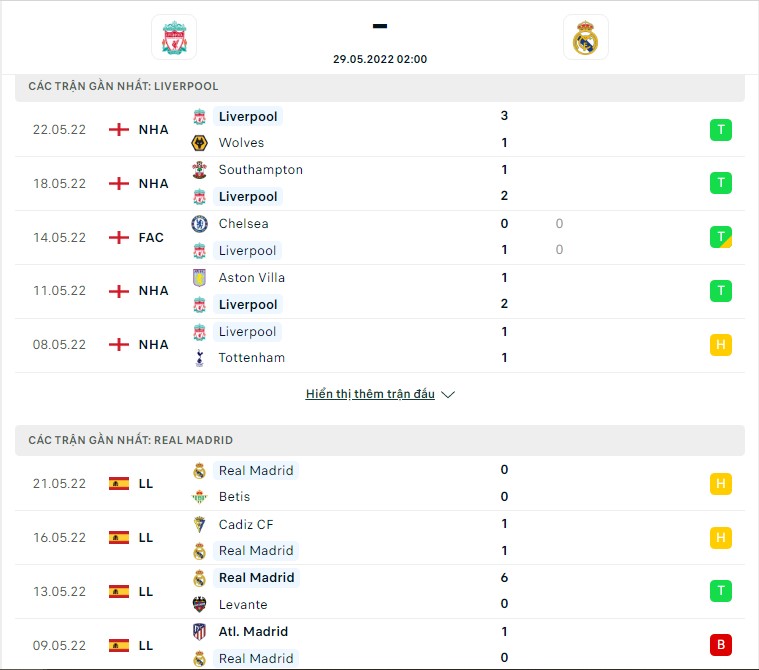This screenshot has width=759, height=670.
Task: Open 'Hiển thị thêm trận đấu' link
Action: click(370, 394)
